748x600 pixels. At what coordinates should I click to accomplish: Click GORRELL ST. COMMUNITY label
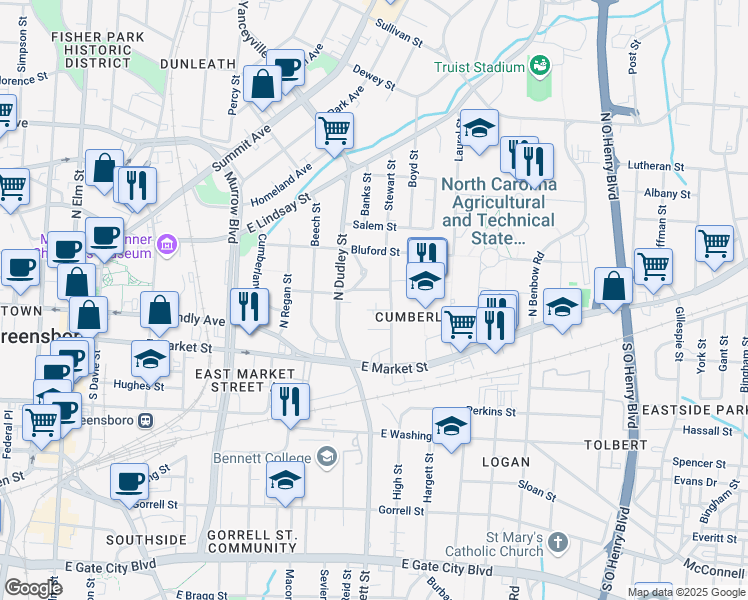click(252, 542)
